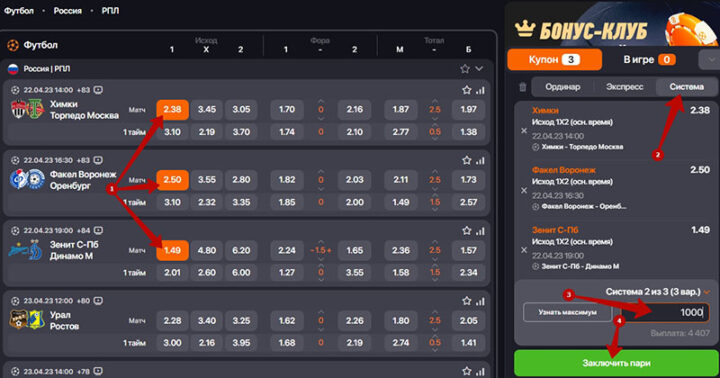
Task: Click Урал and Ростов team logos
Action: pos(27,320)
